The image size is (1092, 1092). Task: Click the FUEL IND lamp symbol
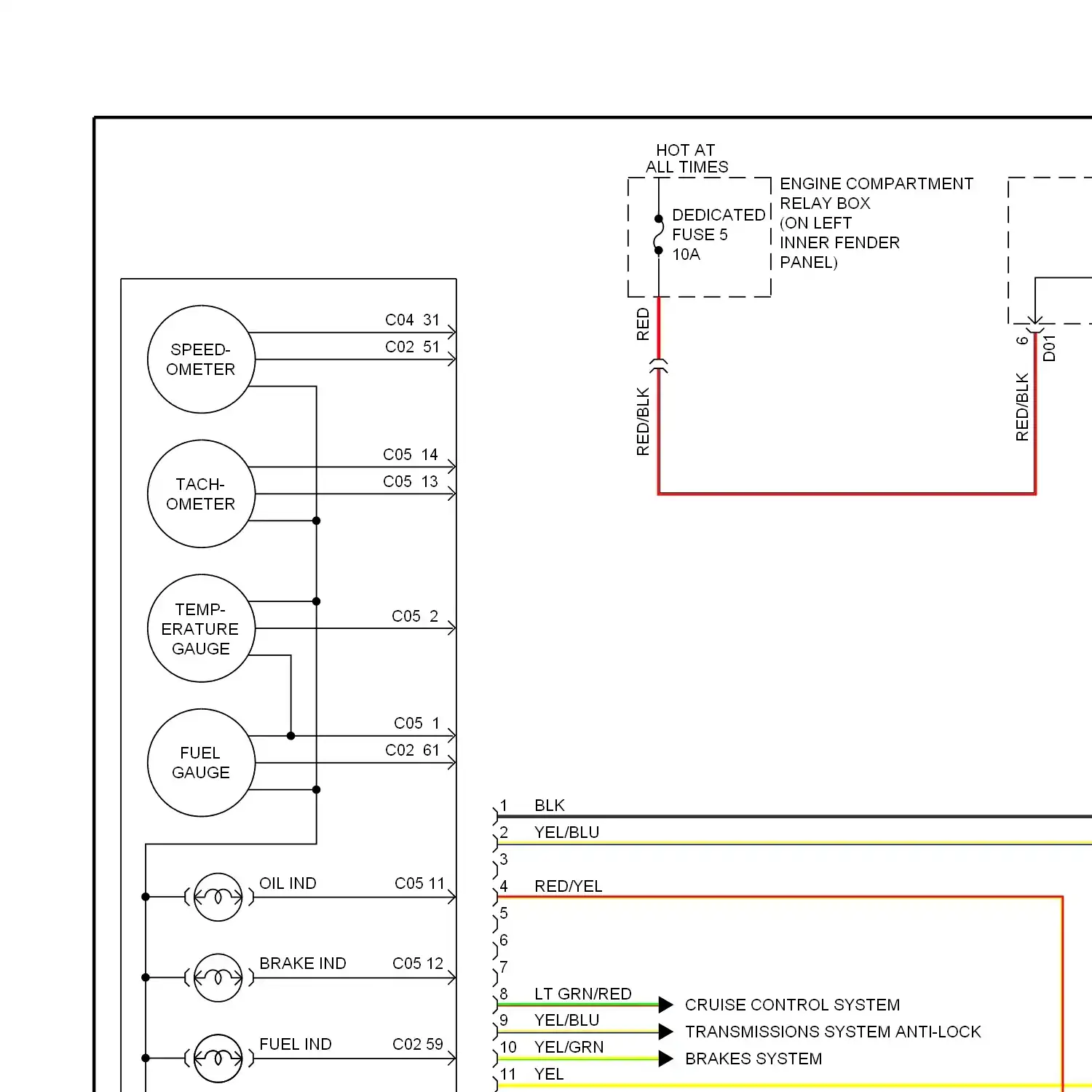218,1059
